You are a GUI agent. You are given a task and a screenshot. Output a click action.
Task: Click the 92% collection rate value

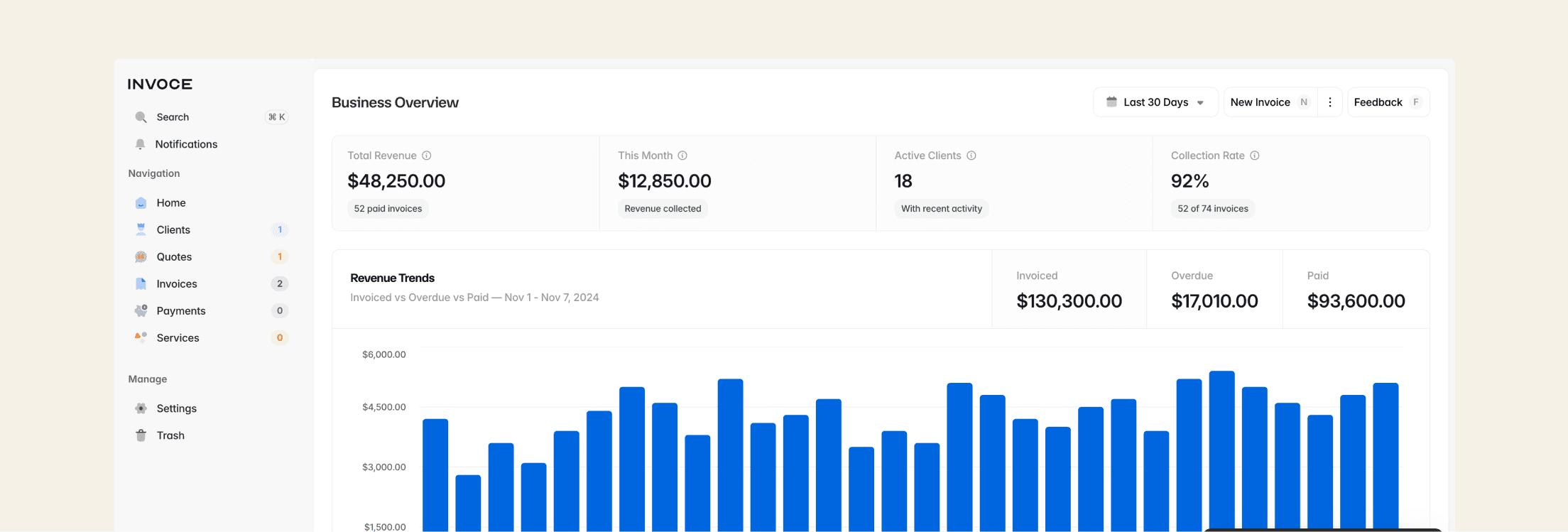click(x=1190, y=181)
